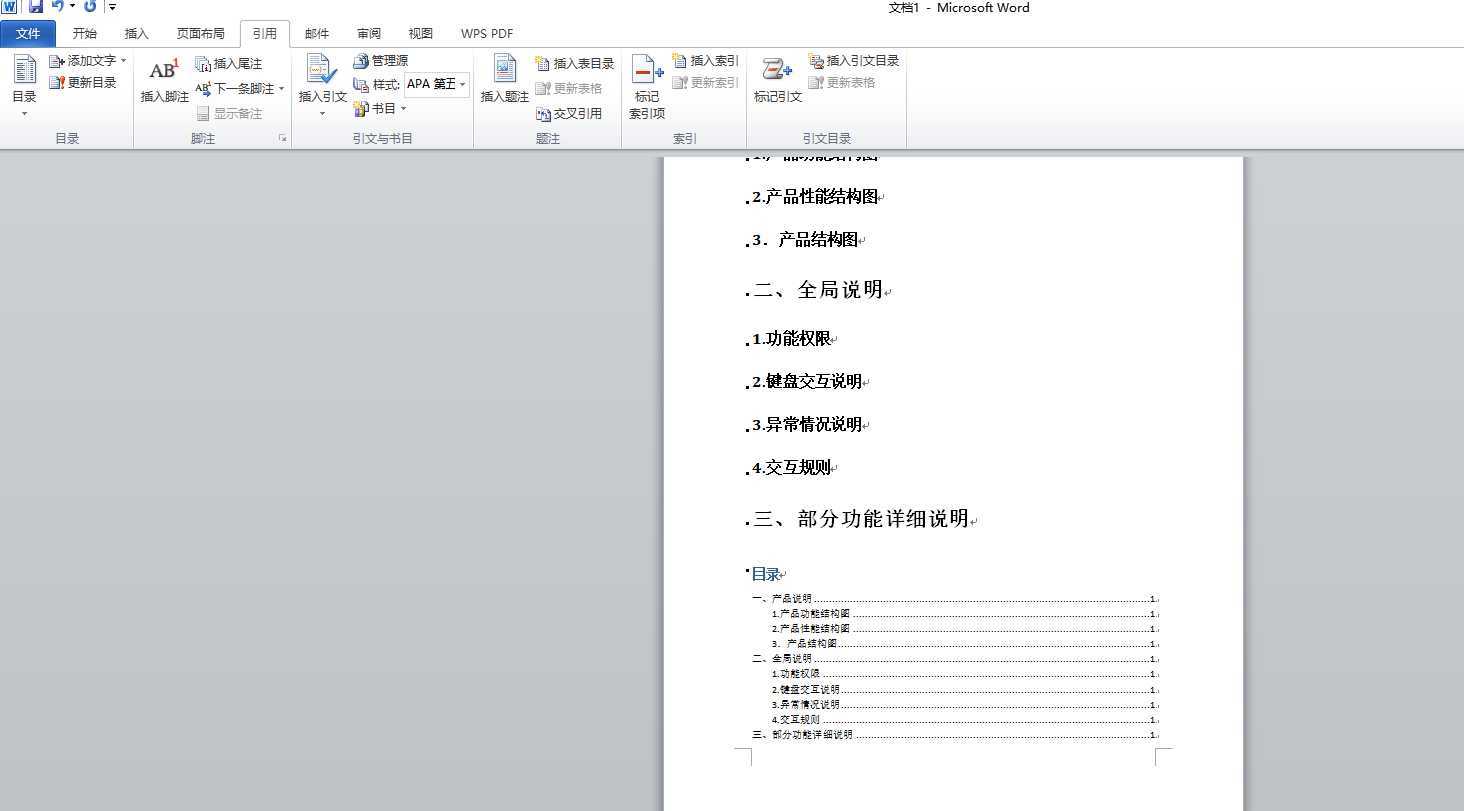Click 交叉引用 cross-reference button
Image resolution: width=1464 pixels, height=811 pixels.
click(569, 114)
